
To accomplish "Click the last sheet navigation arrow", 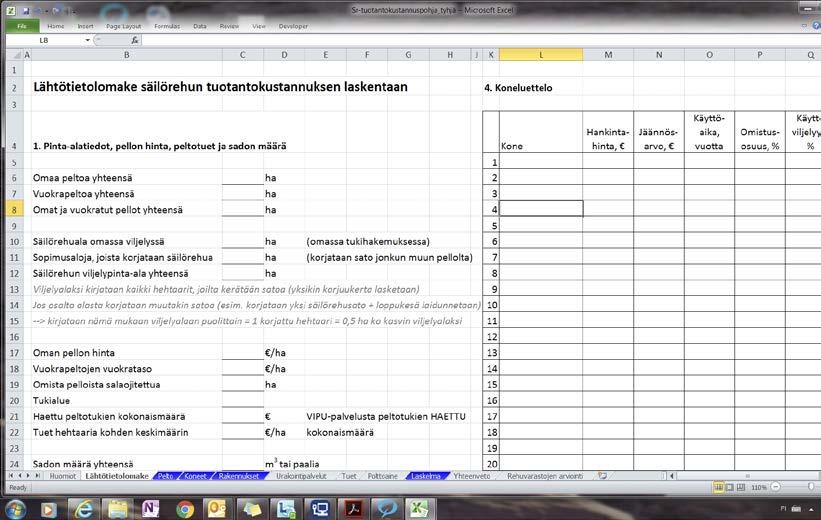I will (x=37, y=475).
